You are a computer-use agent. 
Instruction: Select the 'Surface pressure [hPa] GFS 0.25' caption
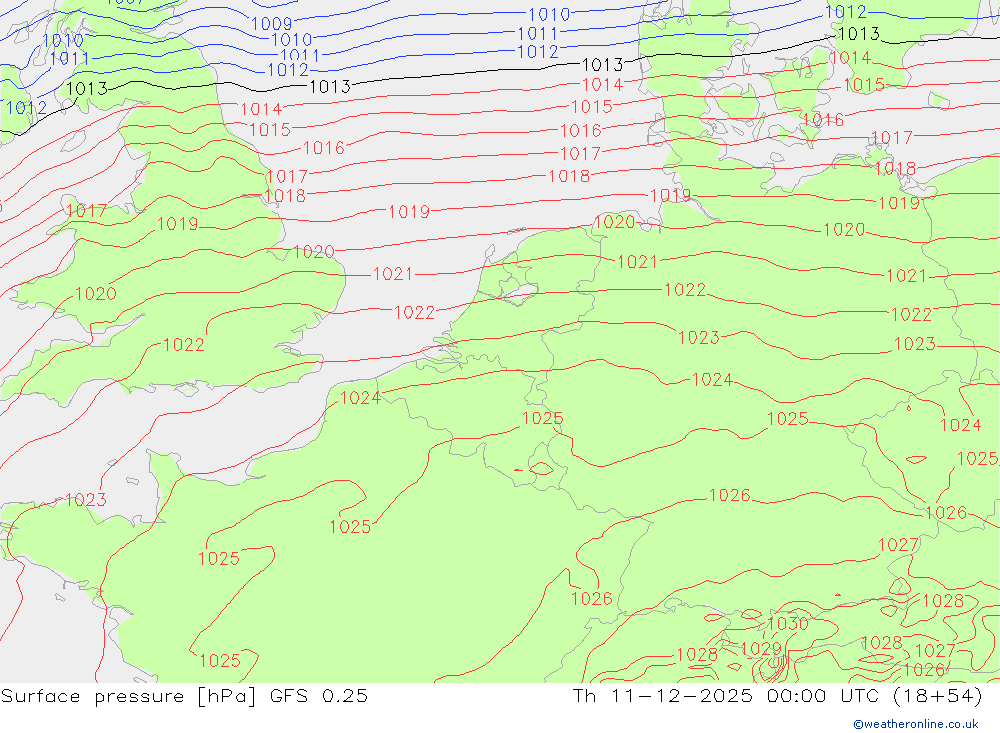coord(184,696)
